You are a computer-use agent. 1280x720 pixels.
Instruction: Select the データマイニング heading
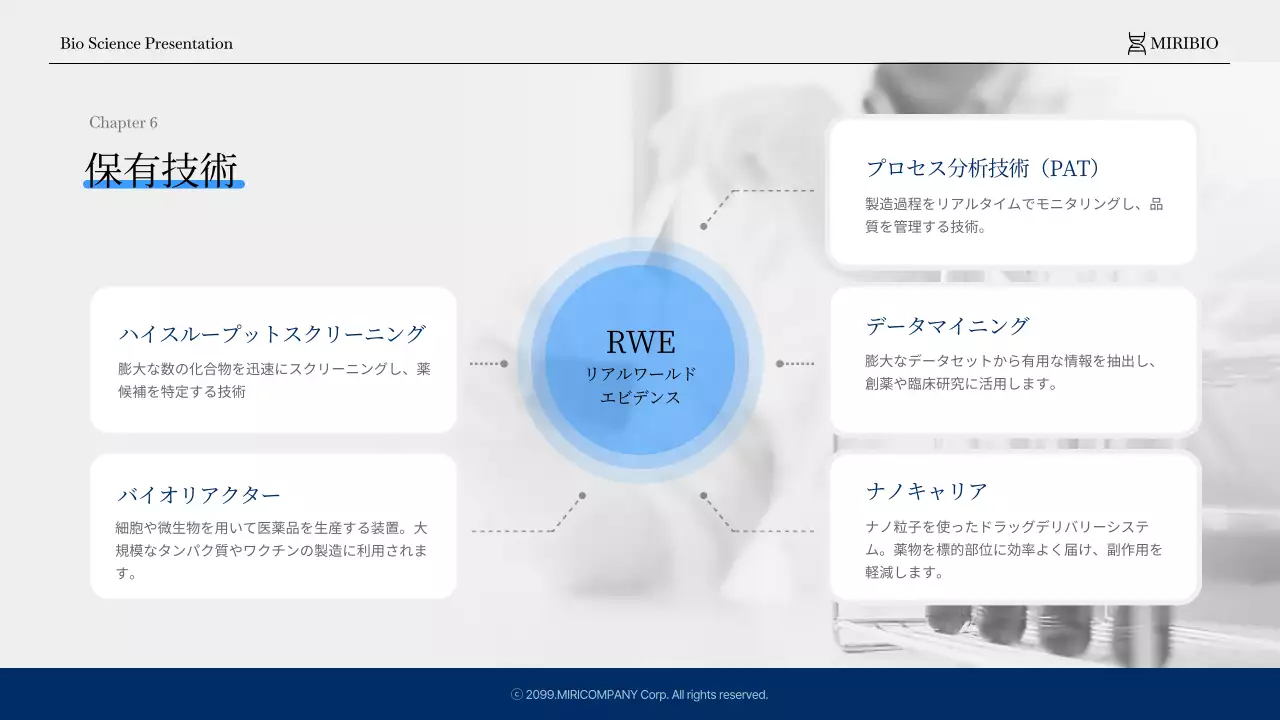tap(945, 325)
